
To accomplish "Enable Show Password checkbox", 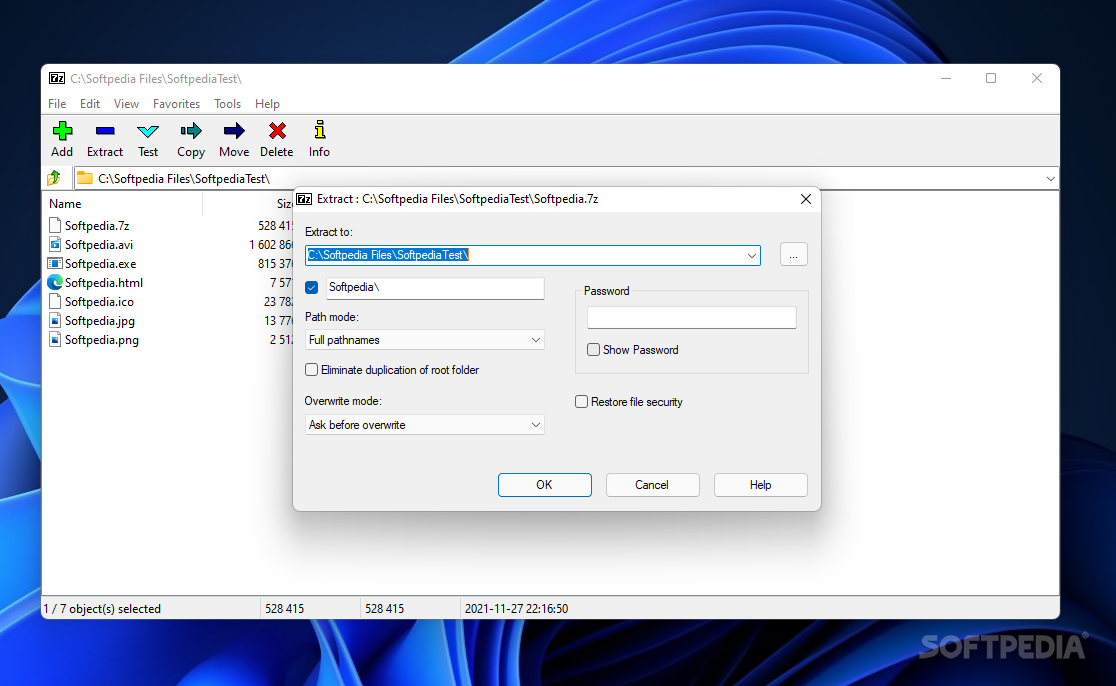I will tap(594, 349).
